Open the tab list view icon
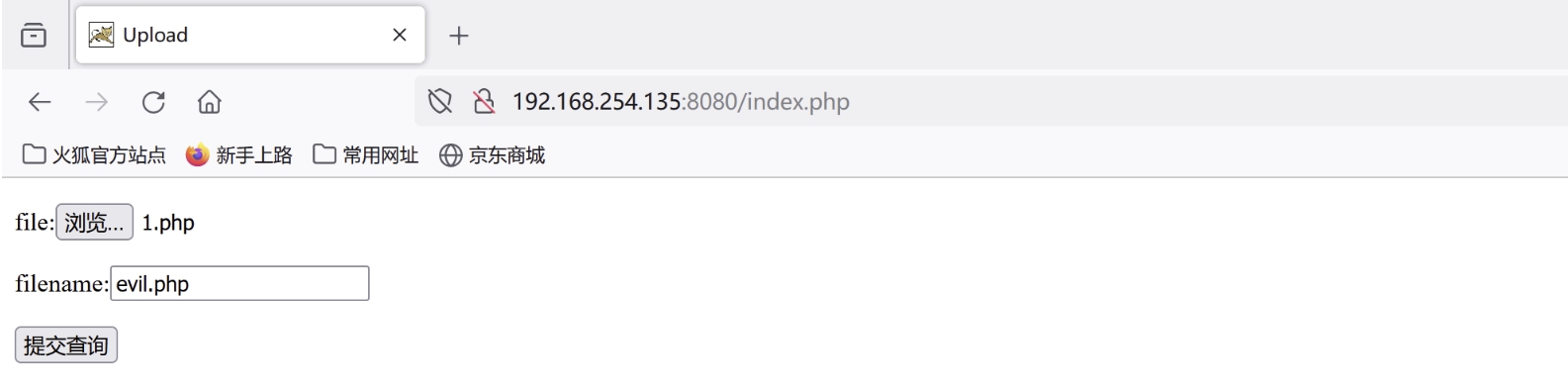This screenshot has height=391, width=1568. coord(34,35)
